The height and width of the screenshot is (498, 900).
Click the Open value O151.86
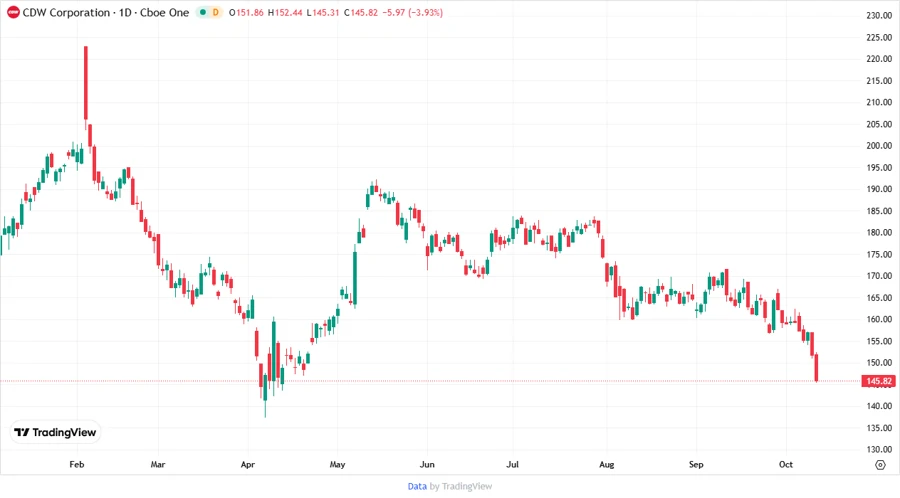pyautogui.click(x=246, y=13)
